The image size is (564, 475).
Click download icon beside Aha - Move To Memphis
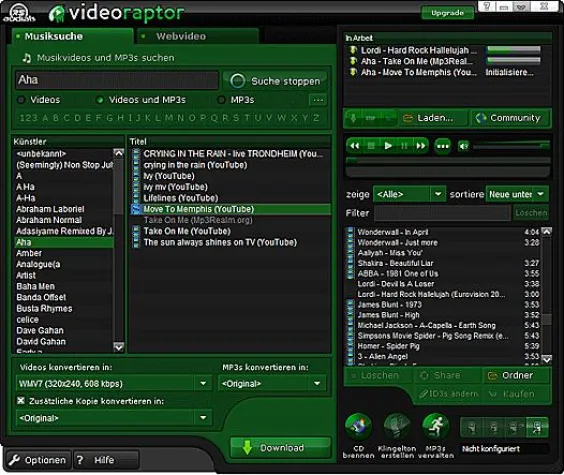click(353, 72)
